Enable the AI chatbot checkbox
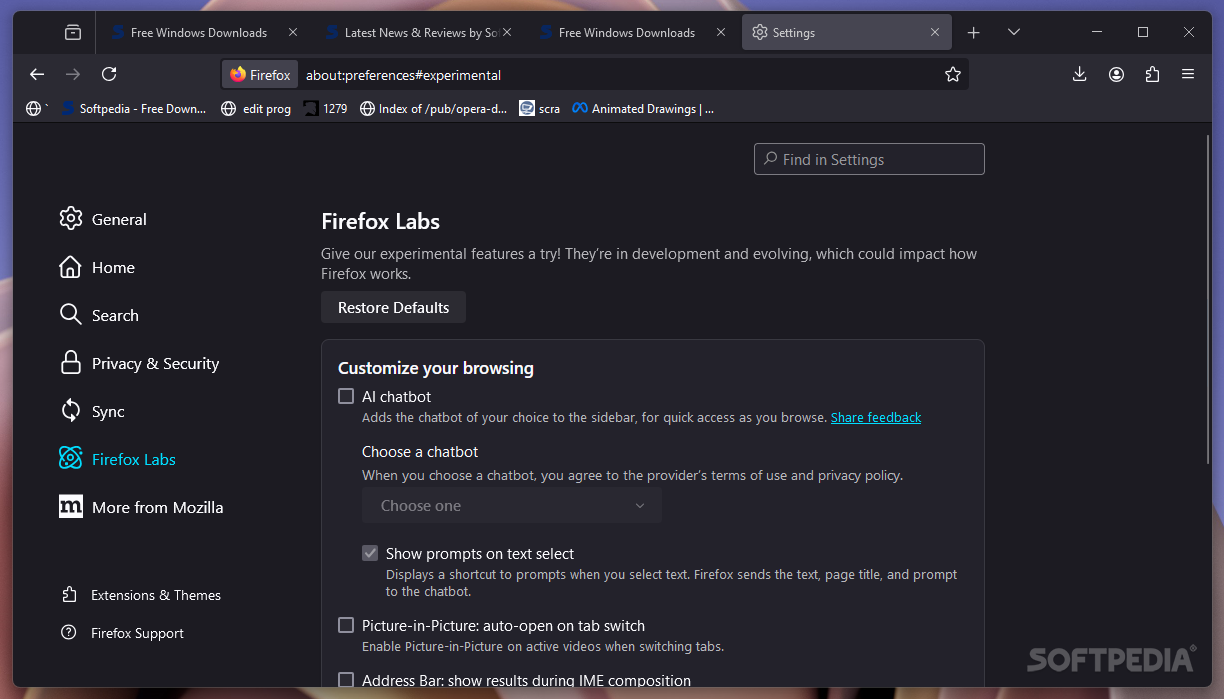This screenshot has width=1224, height=699. (x=346, y=396)
